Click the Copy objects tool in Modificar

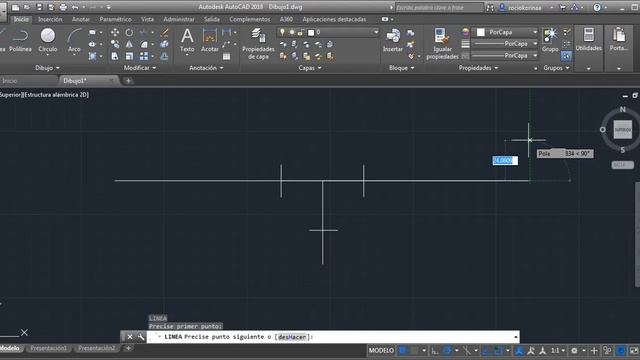click(115, 44)
